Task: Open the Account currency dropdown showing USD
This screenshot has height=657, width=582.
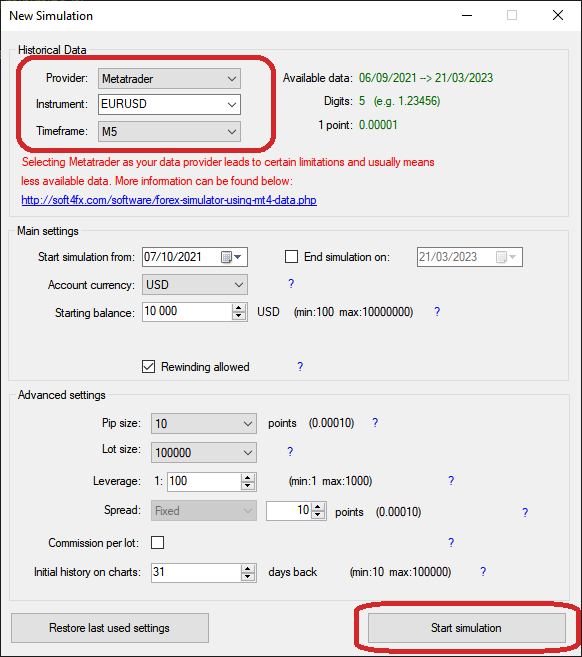Action: (x=195, y=285)
